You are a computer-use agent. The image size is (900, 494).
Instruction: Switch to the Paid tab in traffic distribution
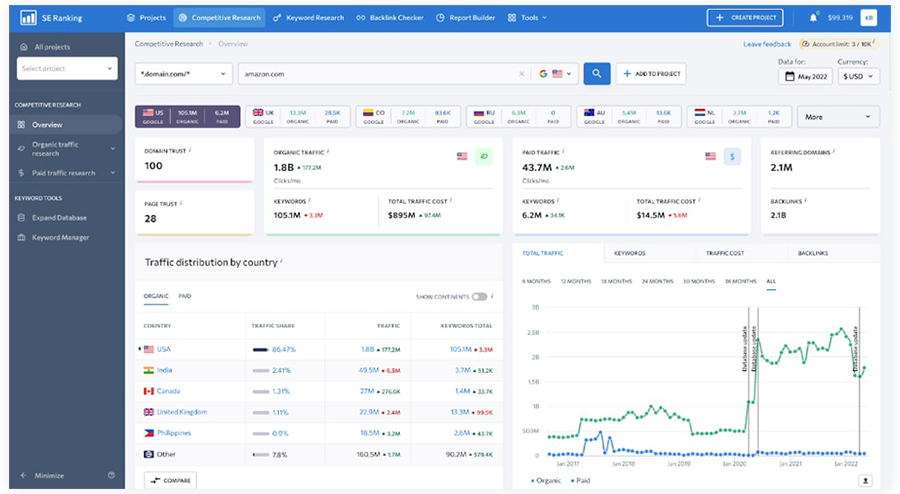point(184,296)
